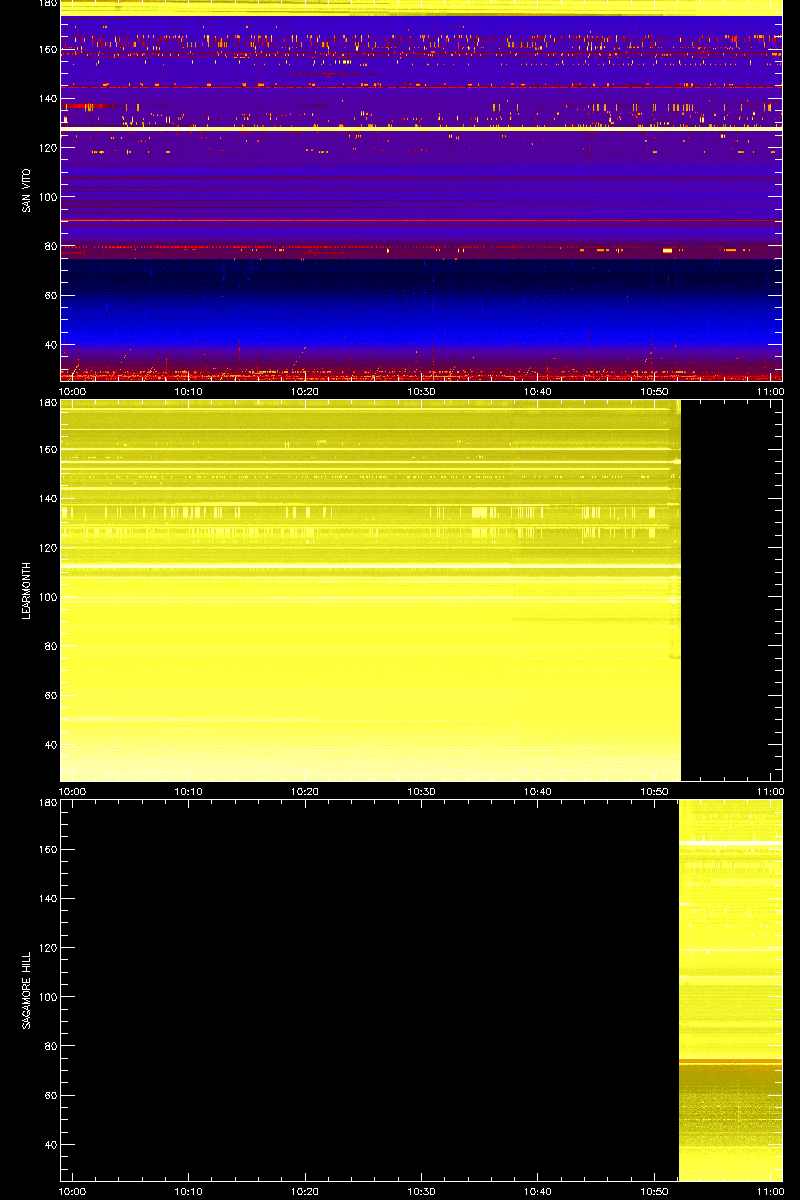The image size is (800, 1200).
Task: Click the 60 frequency tick on Learmonth axis
Action: point(49,696)
